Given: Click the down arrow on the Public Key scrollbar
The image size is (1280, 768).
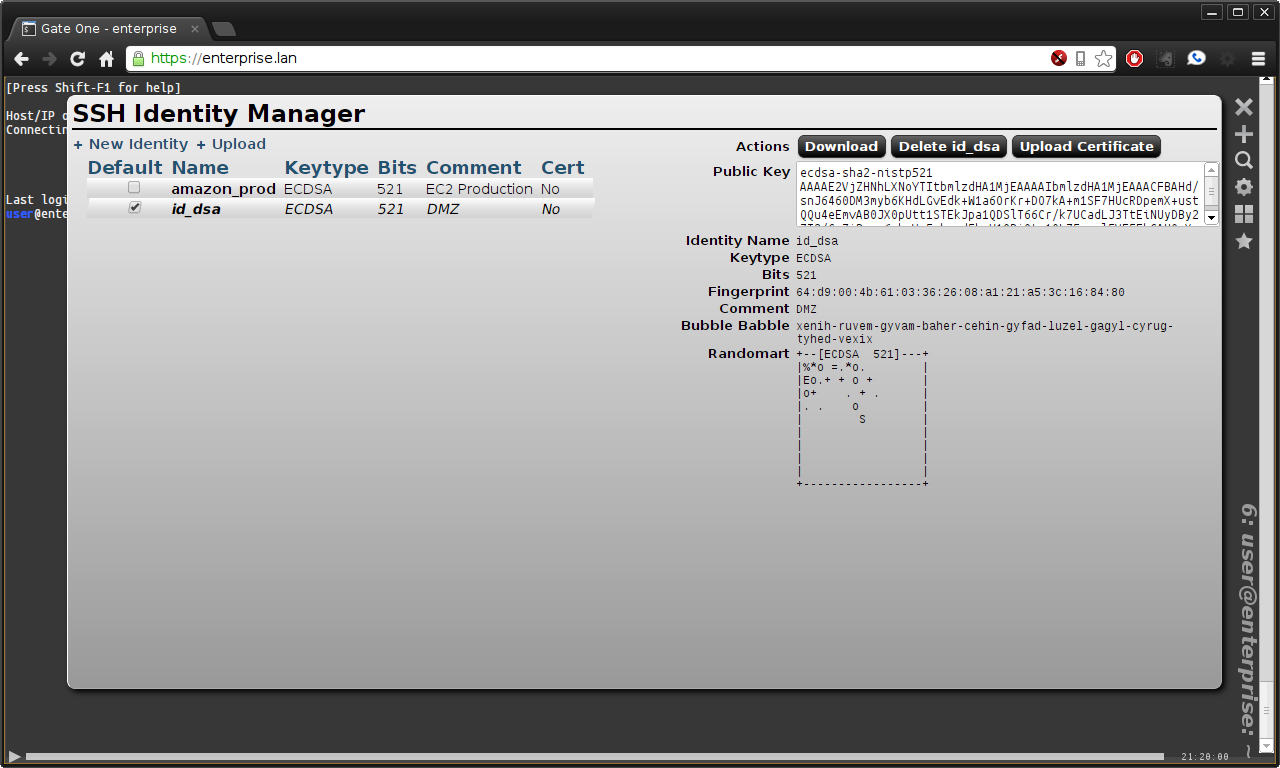Looking at the screenshot, I should 1210,218.
